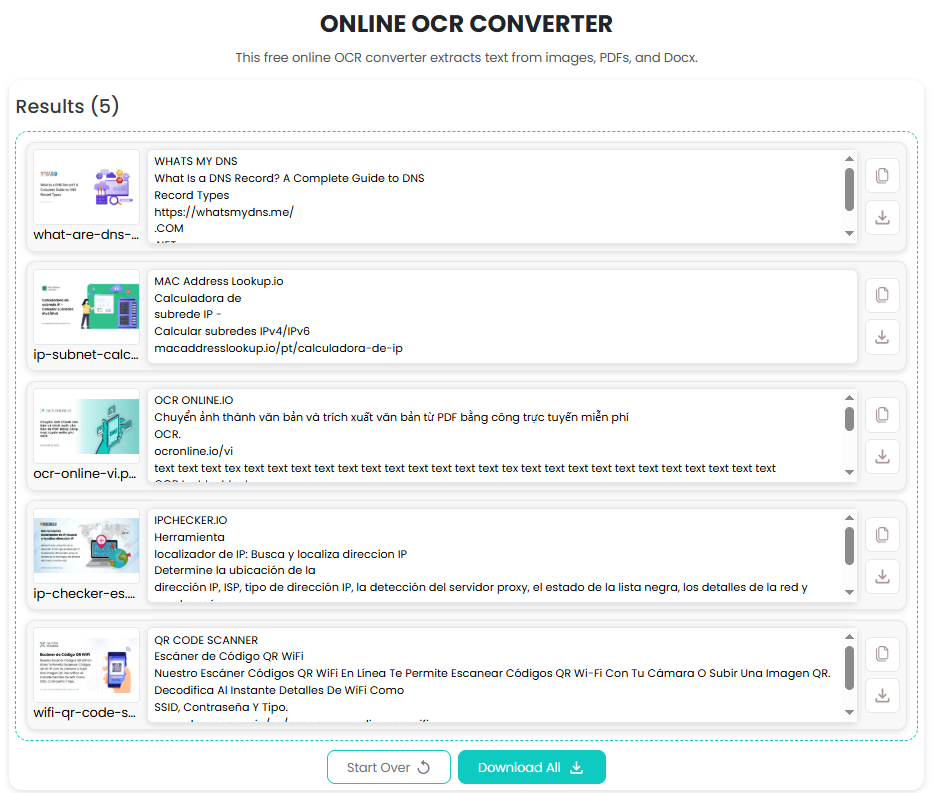This screenshot has width=935, height=793.
Task: Copy text of what-are-dns result
Action: point(882,175)
